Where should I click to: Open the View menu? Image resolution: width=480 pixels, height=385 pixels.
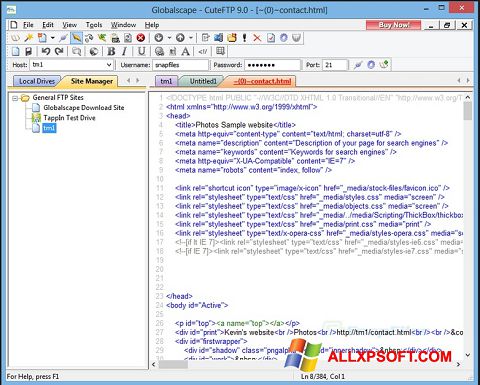[x=69, y=25]
